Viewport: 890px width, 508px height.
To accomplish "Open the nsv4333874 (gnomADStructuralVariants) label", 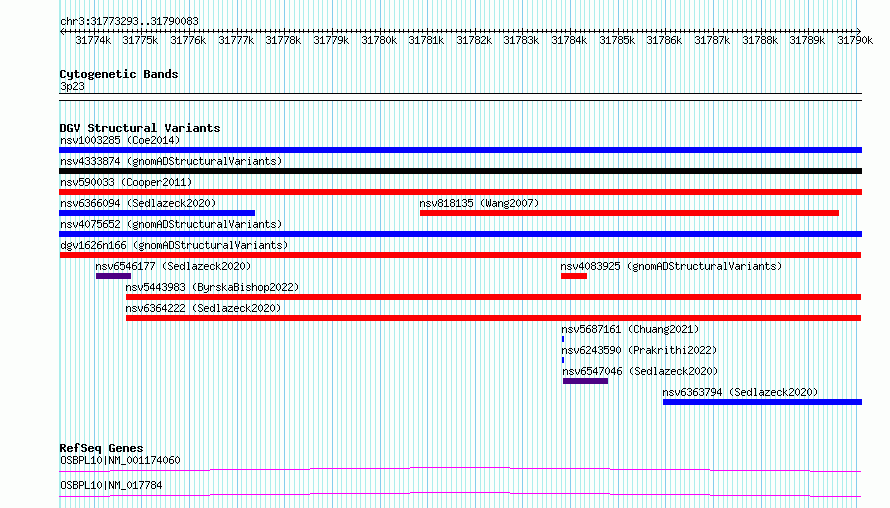I will (171, 161).
